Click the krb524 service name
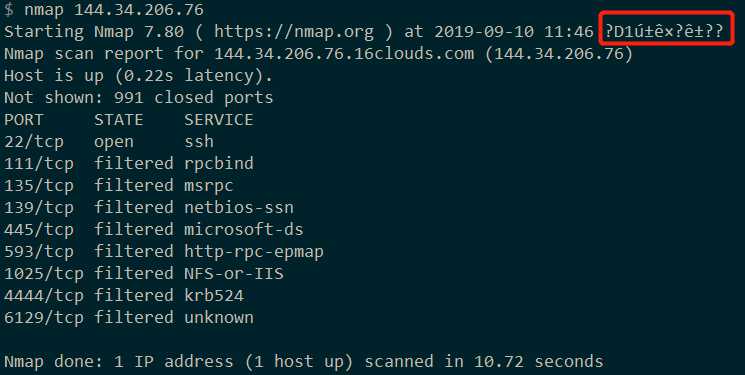The image size is (745, 375). (214, 295)
